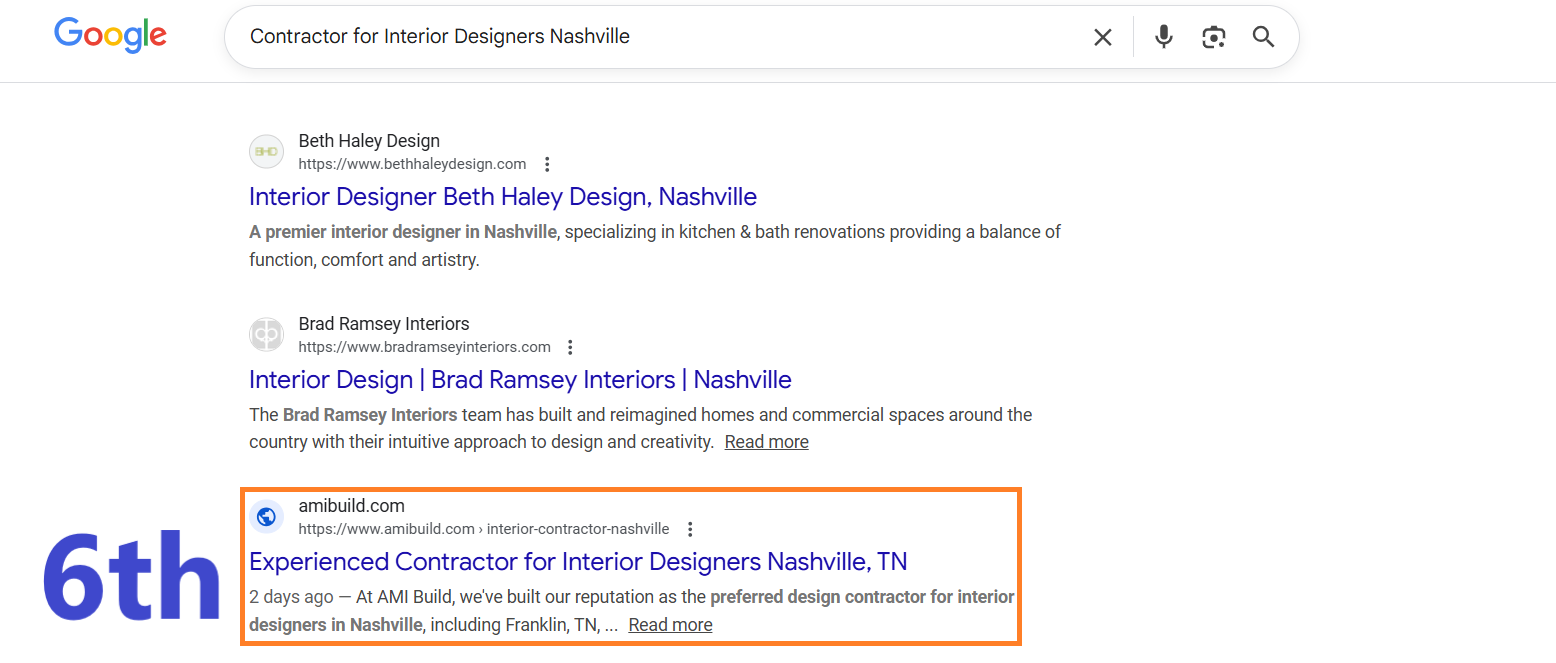Open the options menu for the bradramseyinteriors.com result
Screen dimensions: 1556x663
(x=570, y=347)
